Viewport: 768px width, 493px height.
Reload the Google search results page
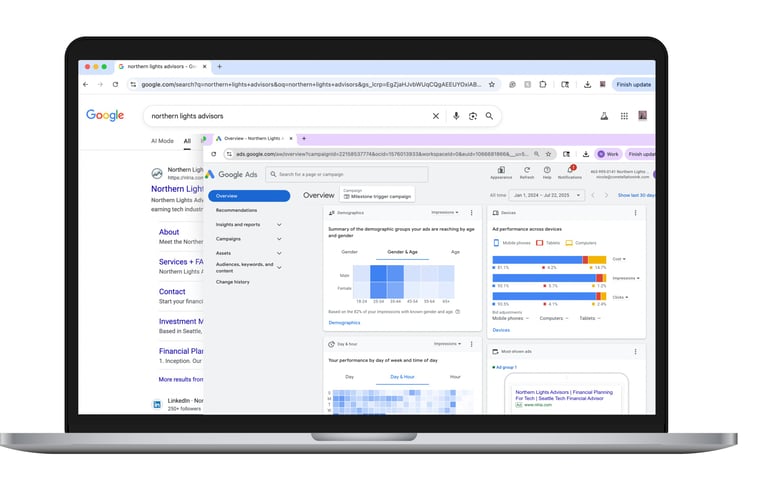pos(115,85)
